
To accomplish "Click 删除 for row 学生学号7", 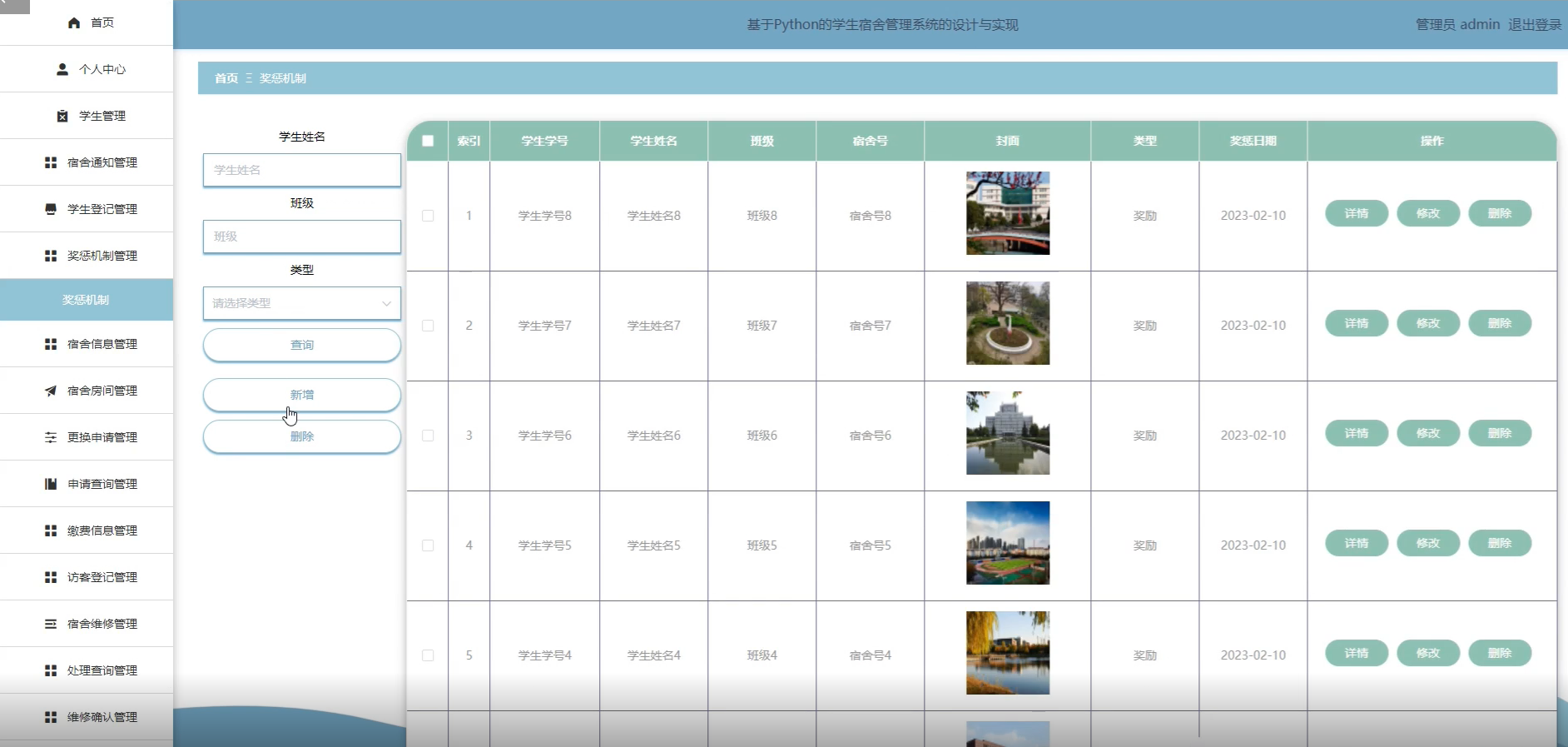I will tap(1500, 323).
